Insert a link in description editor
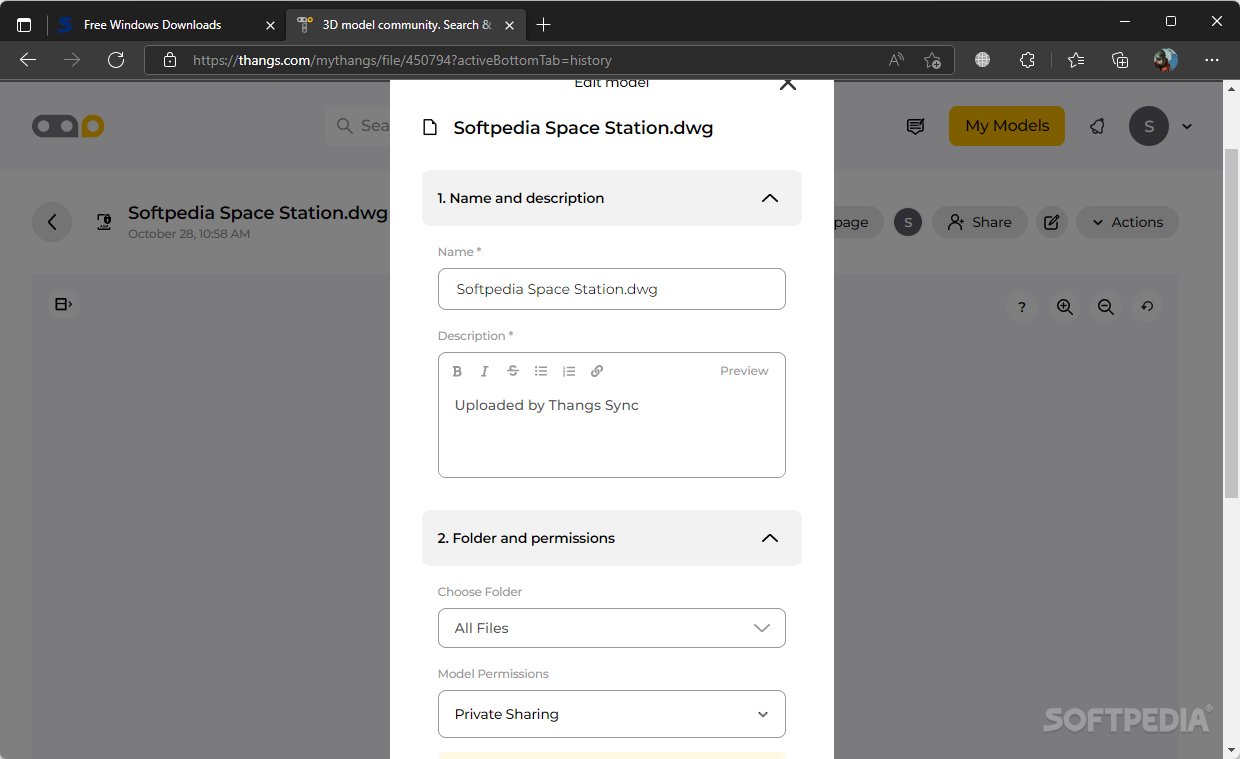1240x759 pixels. [597, 371]
